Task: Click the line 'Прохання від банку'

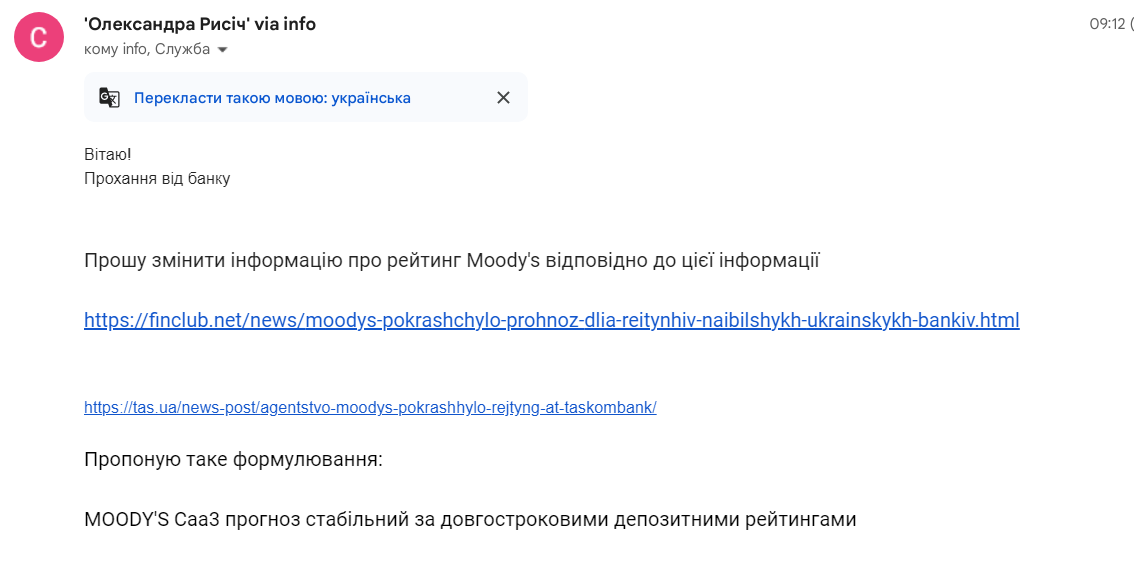Action: (157, 178)
